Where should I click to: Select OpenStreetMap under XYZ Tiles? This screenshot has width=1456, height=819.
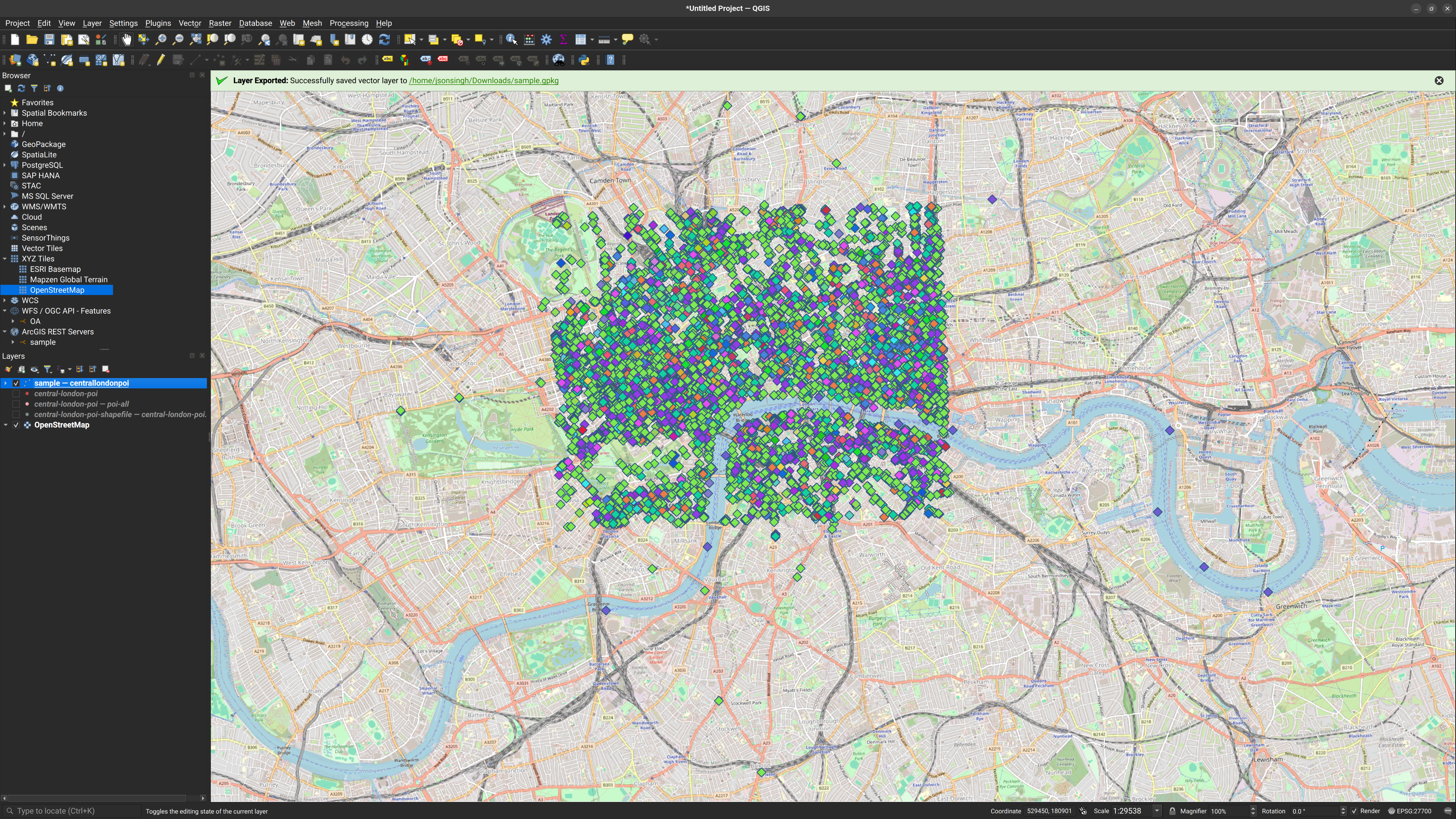pyautogui.click(x=56, y=290)
